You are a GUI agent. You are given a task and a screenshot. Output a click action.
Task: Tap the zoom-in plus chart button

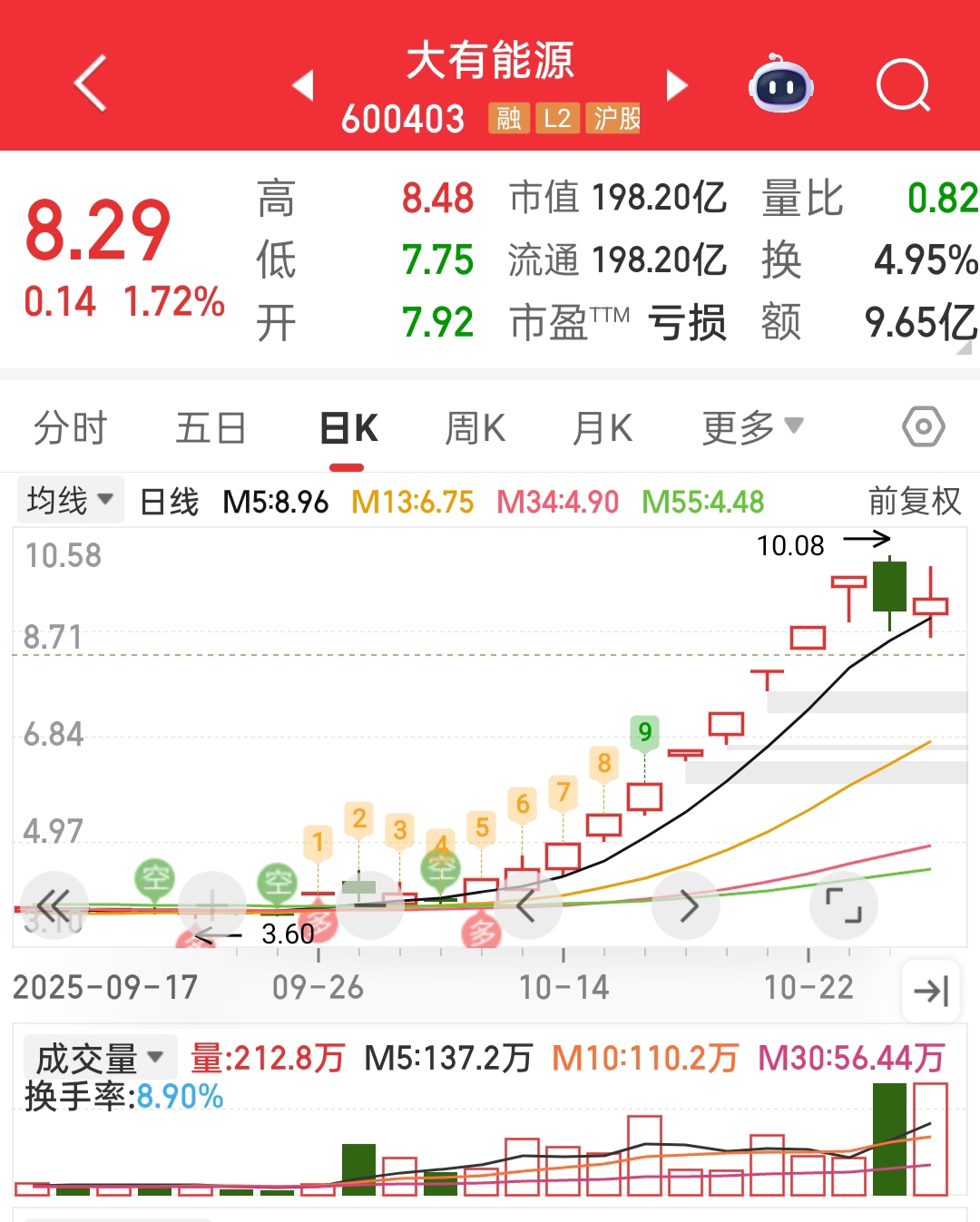(212, 904)
